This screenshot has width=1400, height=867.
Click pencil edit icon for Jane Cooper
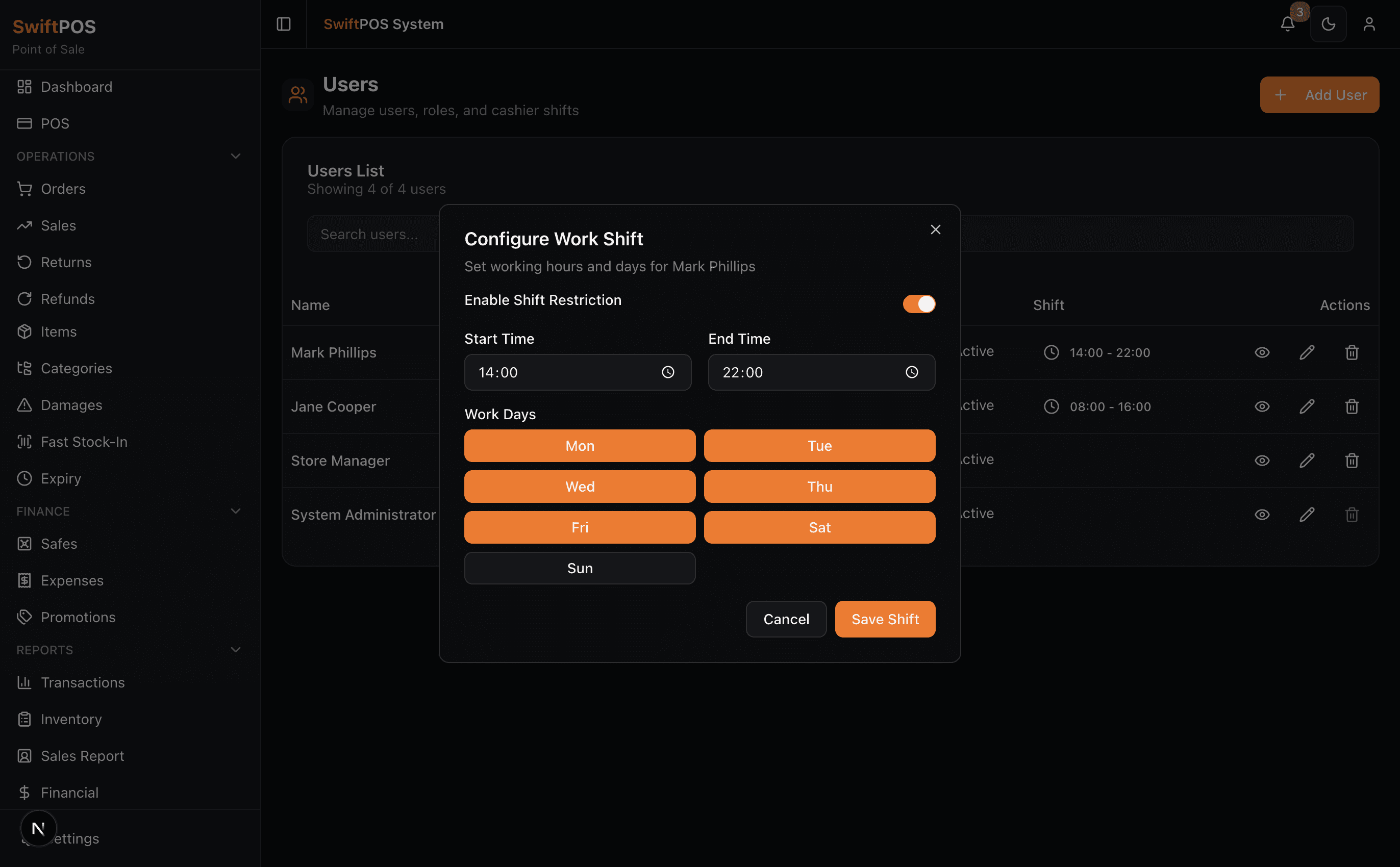pyautogui.click(x=1307, y=406)
